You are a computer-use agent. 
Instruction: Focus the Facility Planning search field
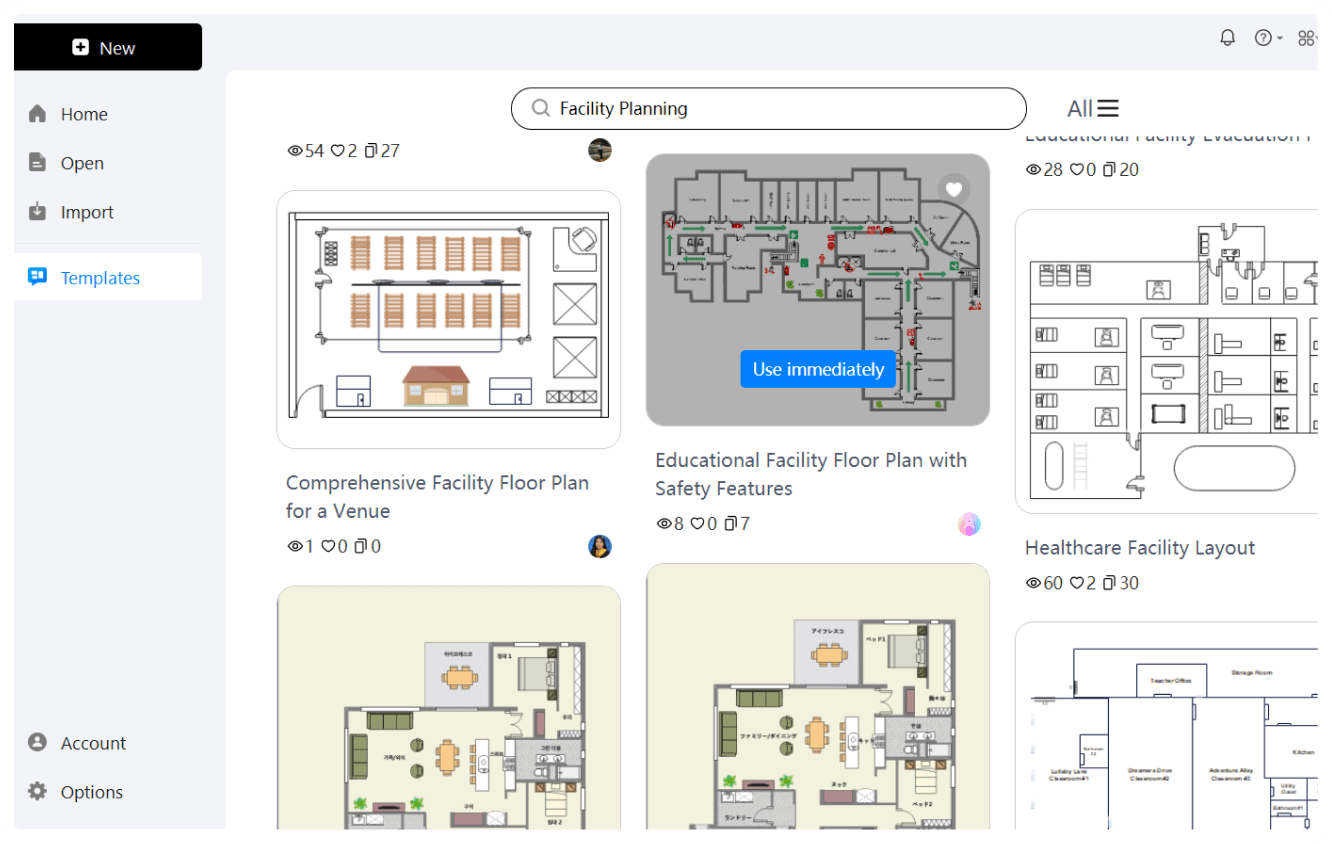pos(768,108)
